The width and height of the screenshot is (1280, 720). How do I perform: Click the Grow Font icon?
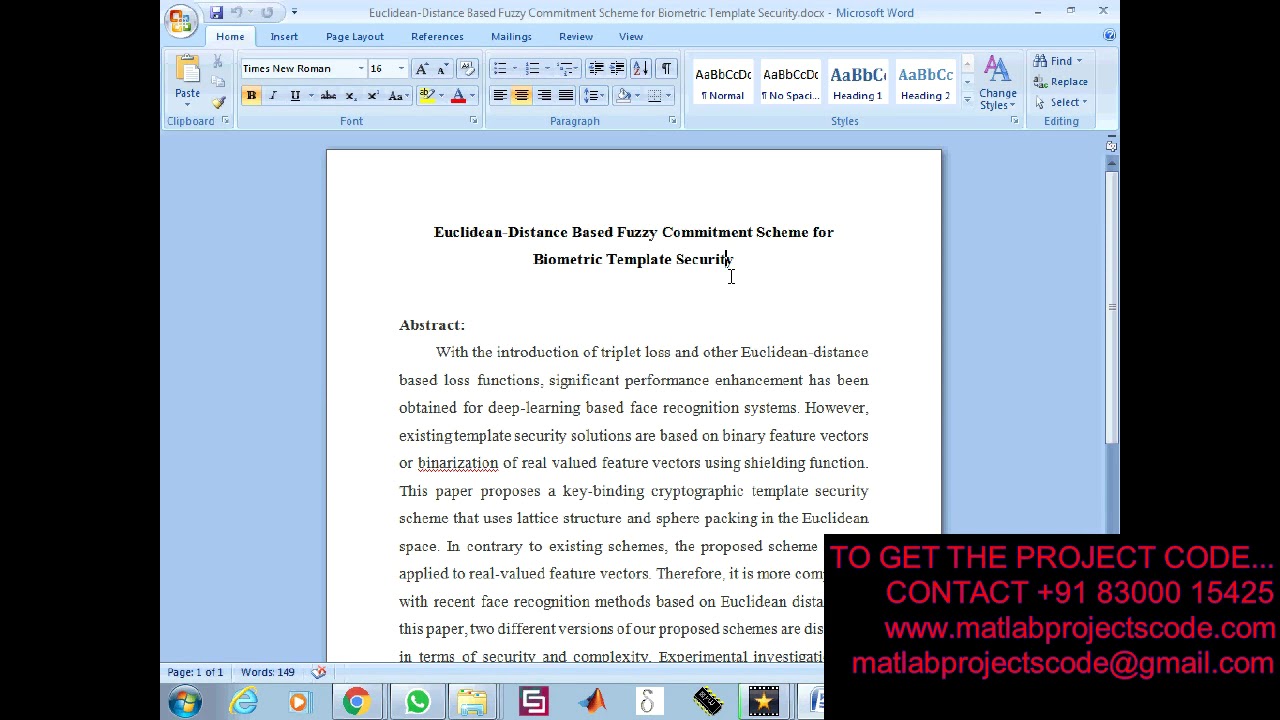click(421, 69)
